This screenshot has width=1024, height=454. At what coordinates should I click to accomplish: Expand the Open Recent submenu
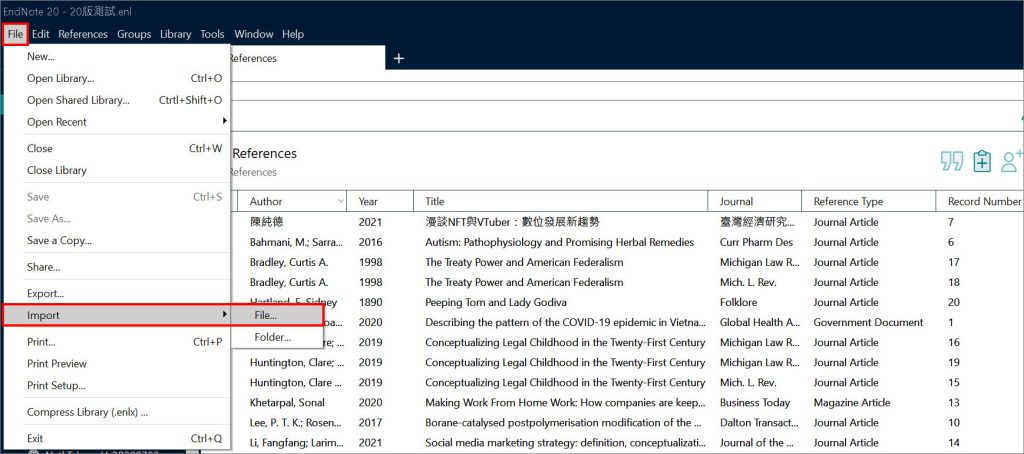(x=117, y=122)
